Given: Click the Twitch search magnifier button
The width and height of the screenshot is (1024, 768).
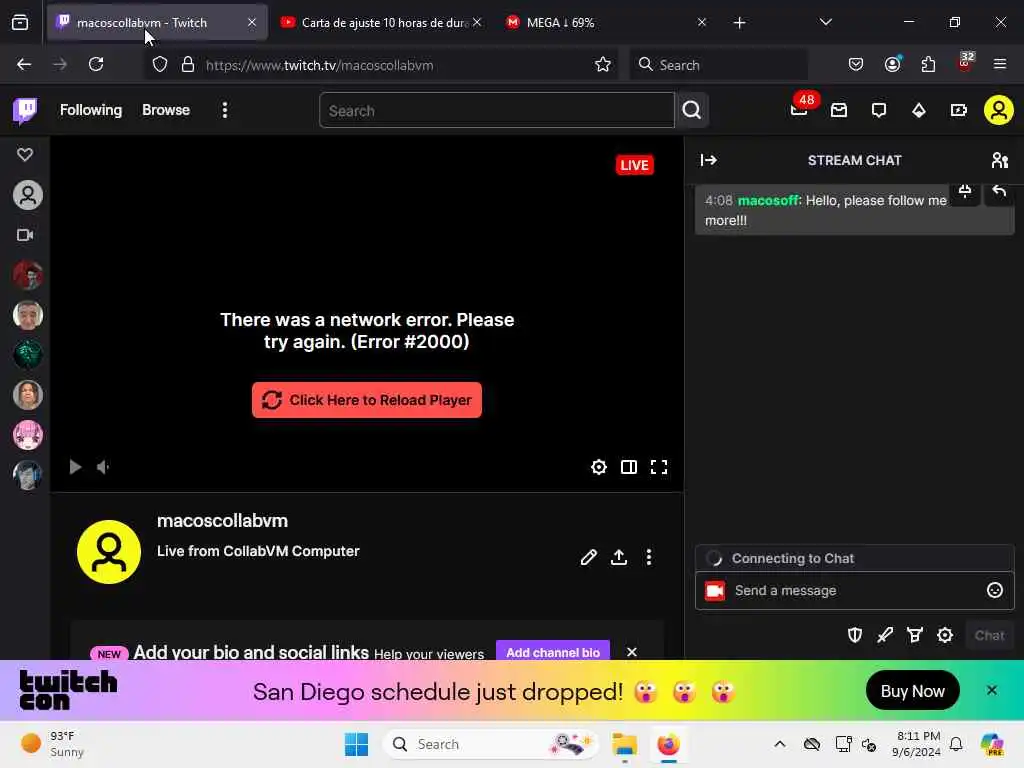Looking at the screenshot, I should click(x=692, y=110).
